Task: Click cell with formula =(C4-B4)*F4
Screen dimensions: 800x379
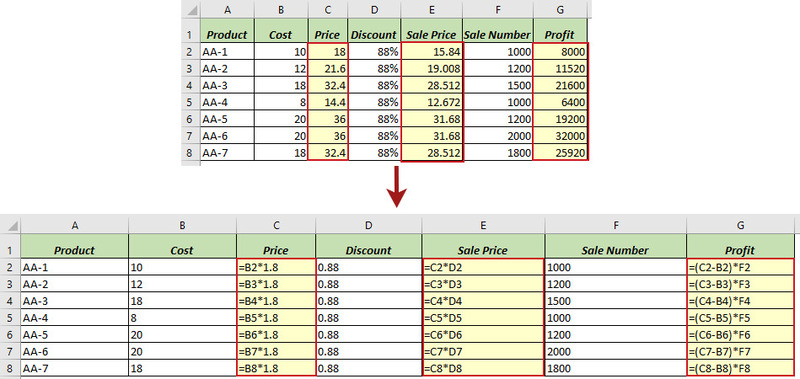Action: click(x=740, y=301)
